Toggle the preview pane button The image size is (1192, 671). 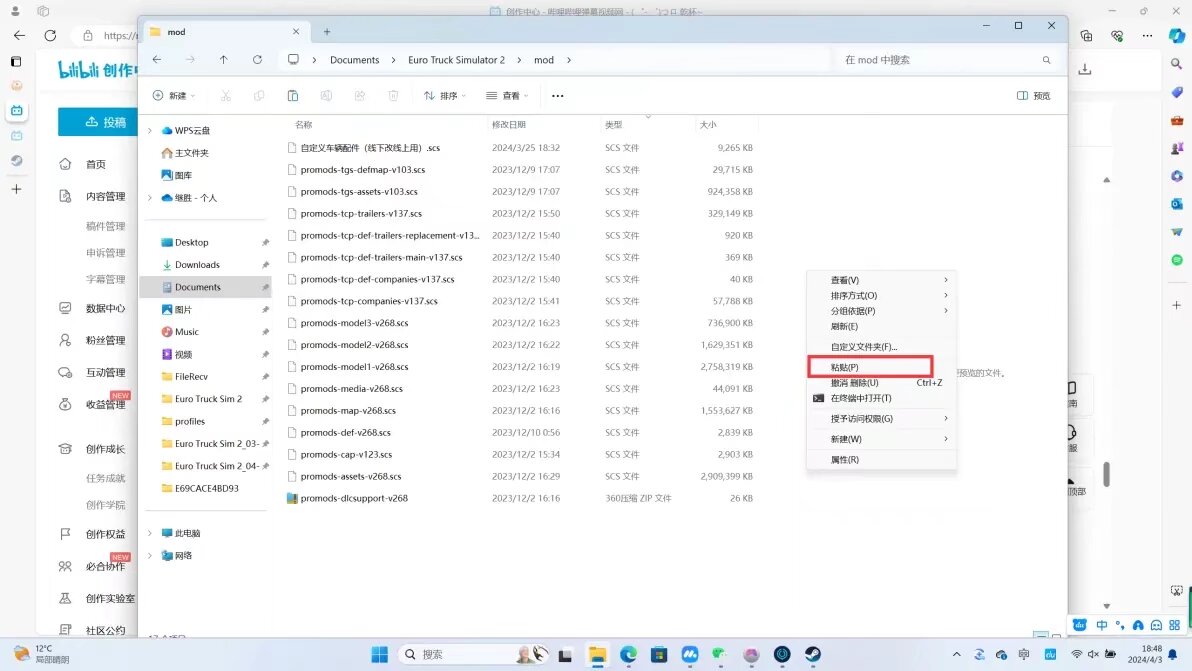pyautogui.click(x=1033, y=96)
